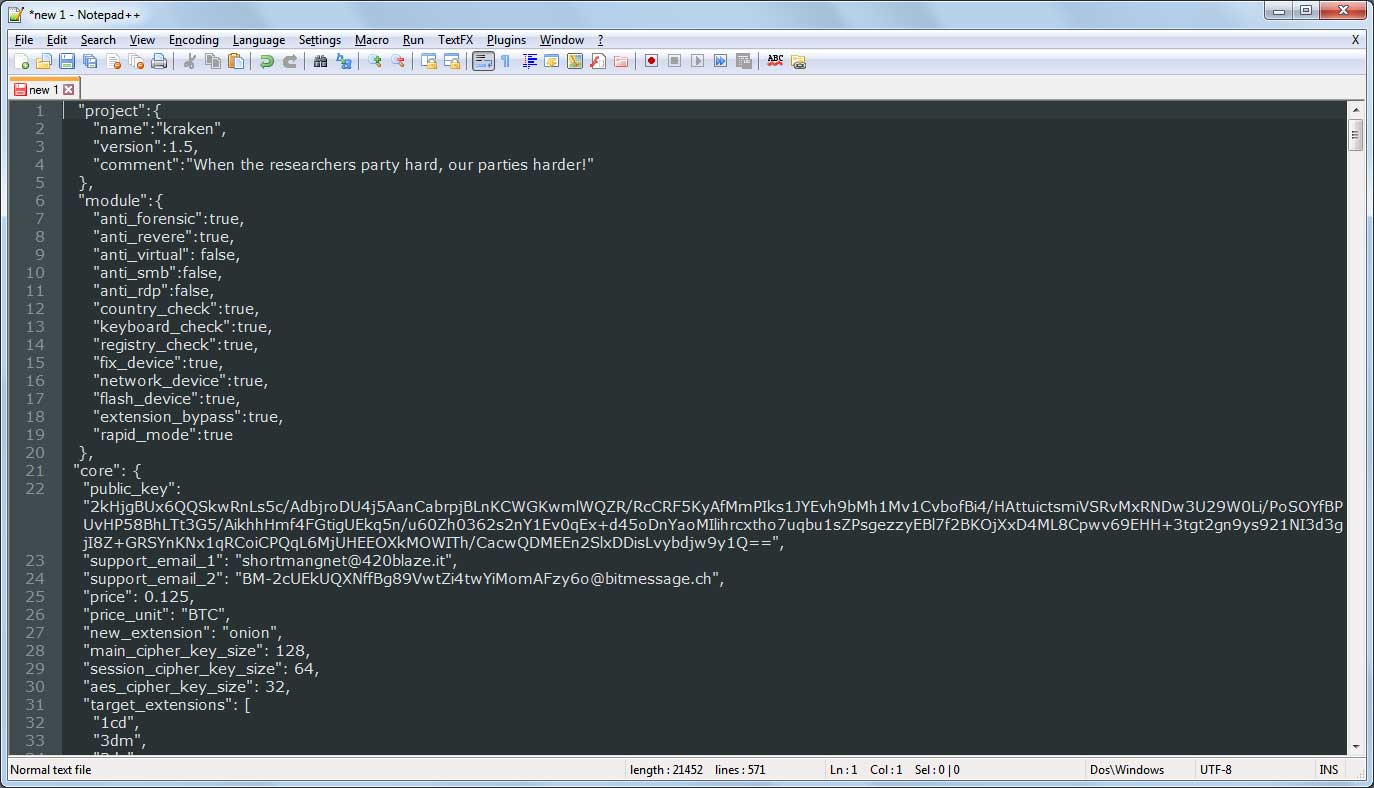
Task: Open the Run menu
Action: click(x=413, y=40)
